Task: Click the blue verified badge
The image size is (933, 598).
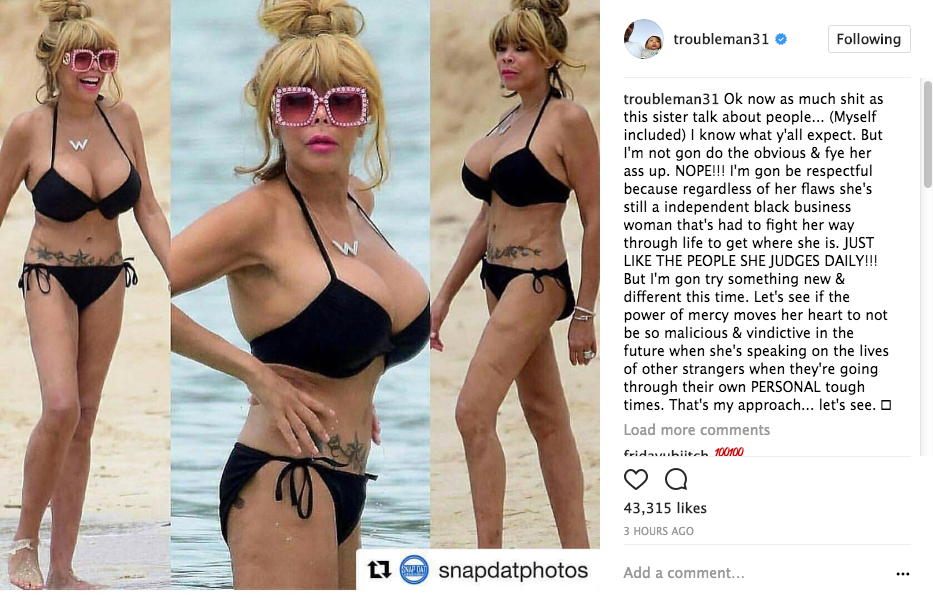Action: 781,39
